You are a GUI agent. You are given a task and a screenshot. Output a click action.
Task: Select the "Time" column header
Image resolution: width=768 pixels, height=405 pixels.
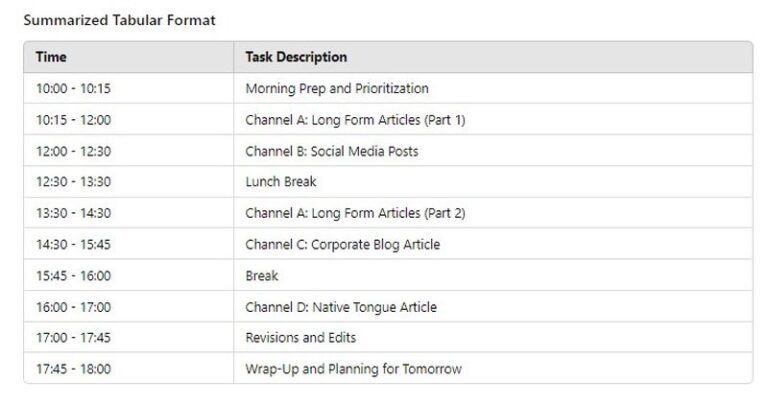pyautogui.click(x=51, y=57)
